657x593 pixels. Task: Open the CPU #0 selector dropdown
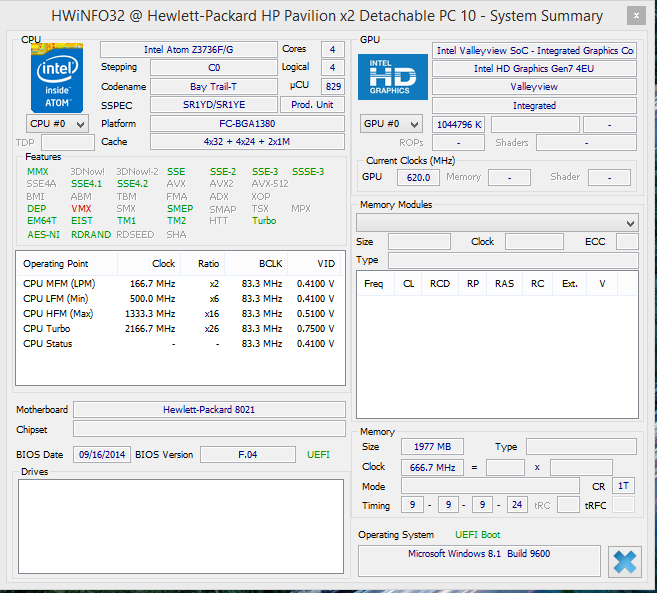tap(57, 124)
